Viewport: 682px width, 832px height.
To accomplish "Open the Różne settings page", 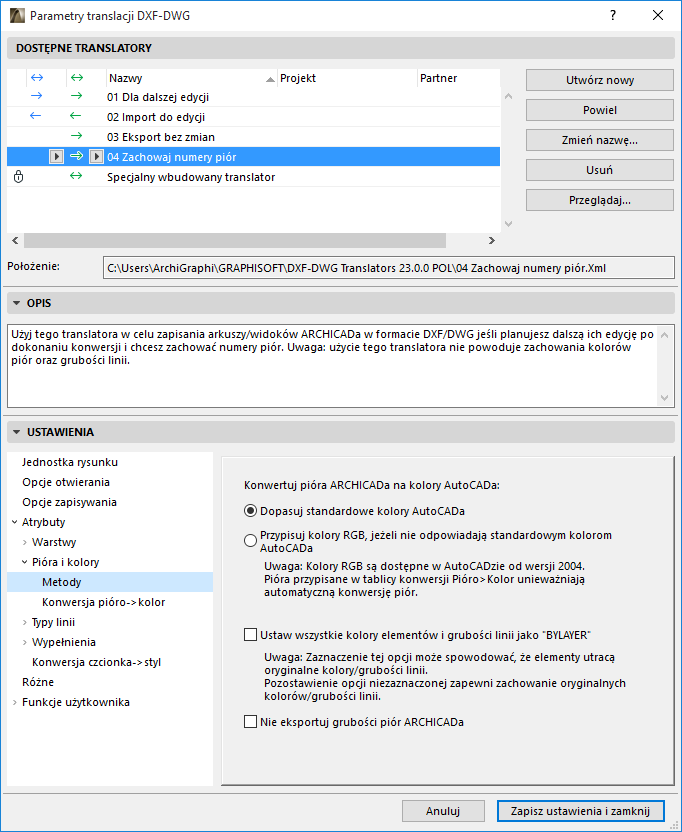I will [38, 682].
